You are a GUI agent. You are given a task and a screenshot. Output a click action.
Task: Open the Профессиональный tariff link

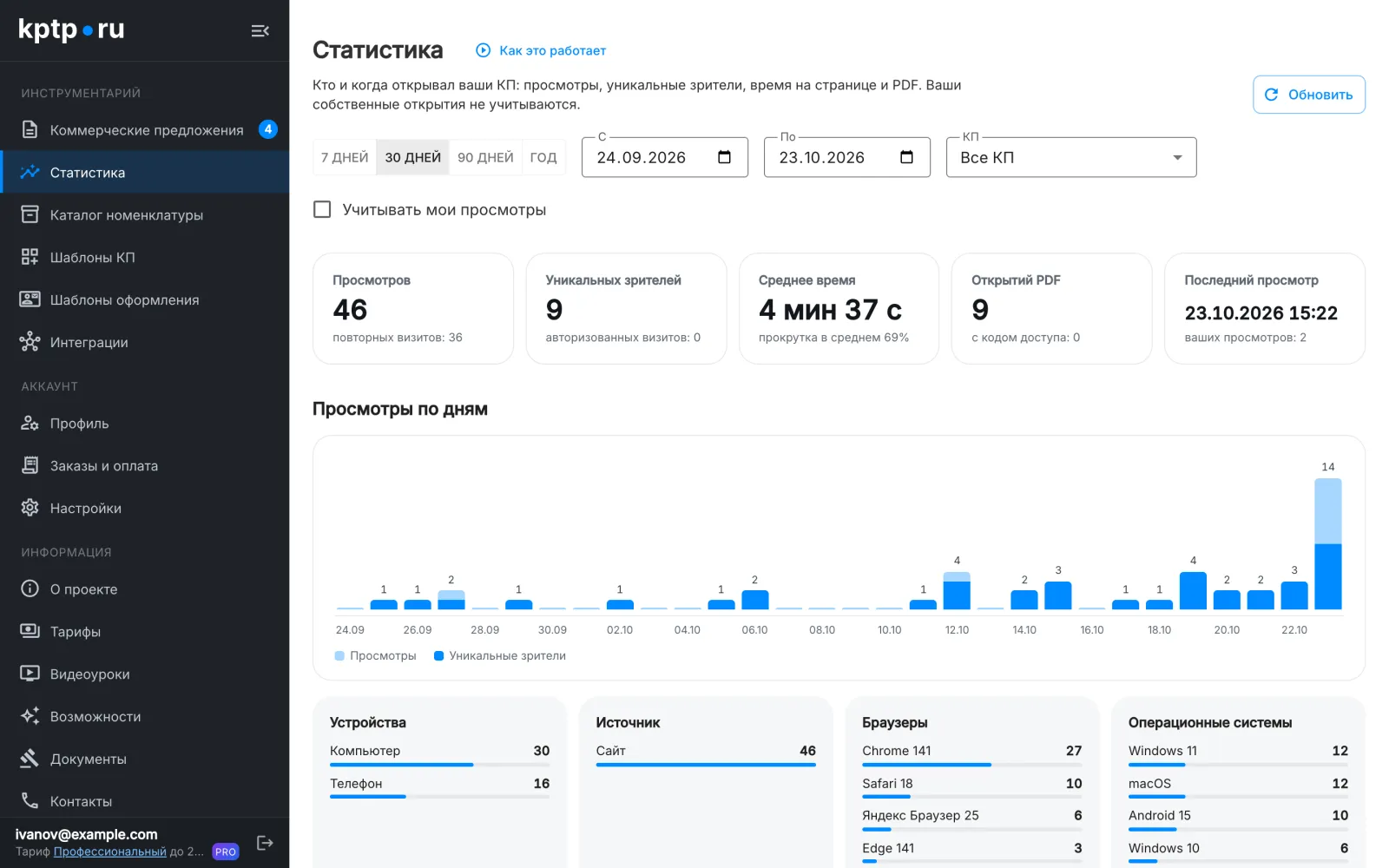pyautogui.click(x=110, y=852)
